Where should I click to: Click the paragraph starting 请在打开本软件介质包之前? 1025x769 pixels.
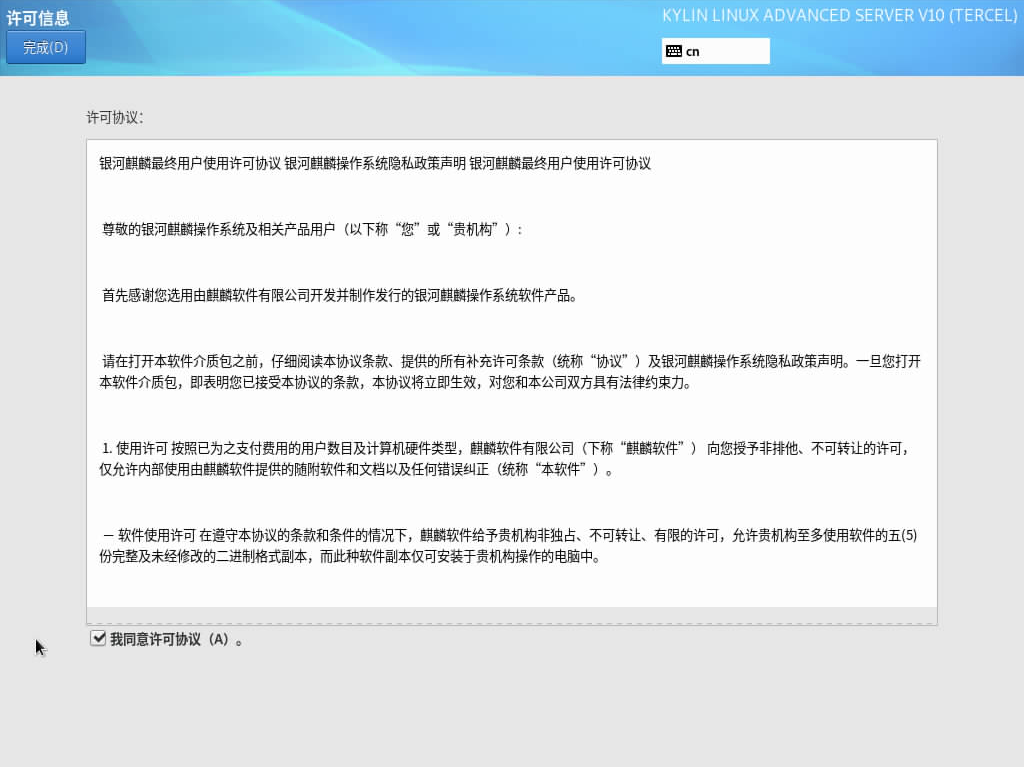point(510,371)
